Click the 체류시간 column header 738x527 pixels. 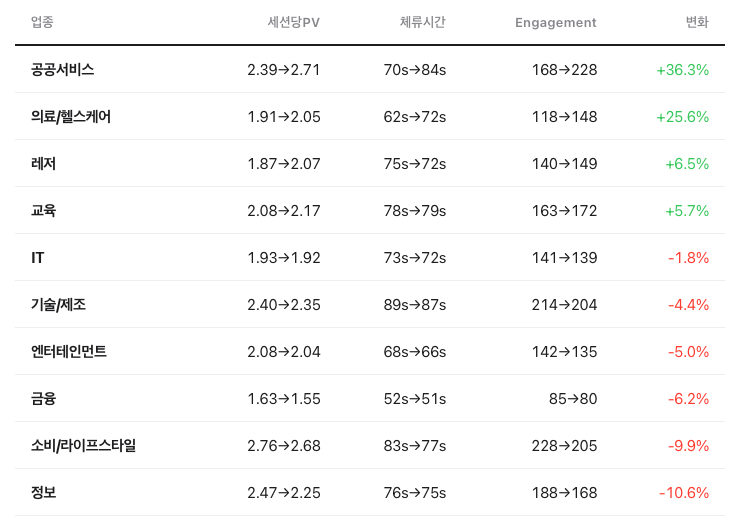(422, 22)
